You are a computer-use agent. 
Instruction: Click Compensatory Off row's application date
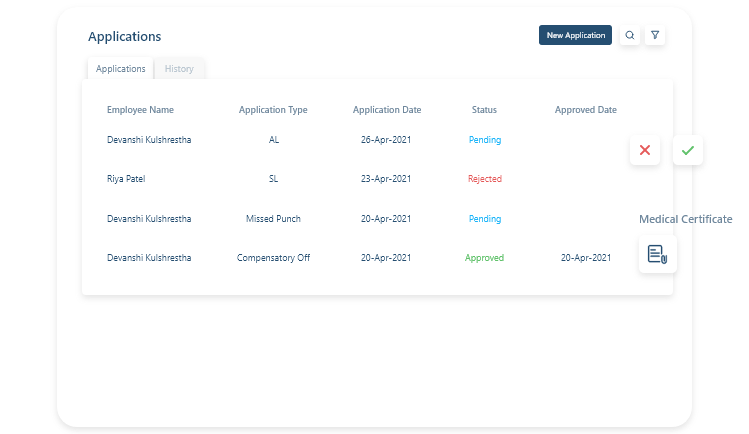386,258
